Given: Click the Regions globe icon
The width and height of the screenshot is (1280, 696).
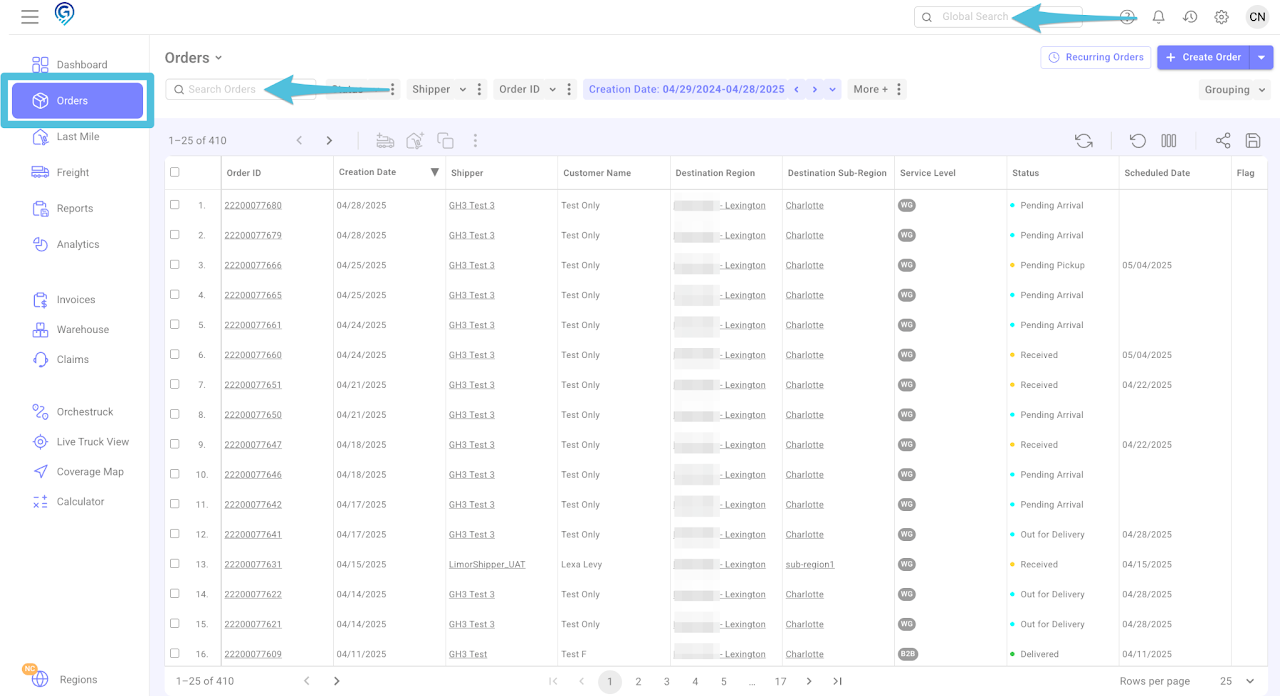Looking at the screenshot, I should (x=40, y=679).
